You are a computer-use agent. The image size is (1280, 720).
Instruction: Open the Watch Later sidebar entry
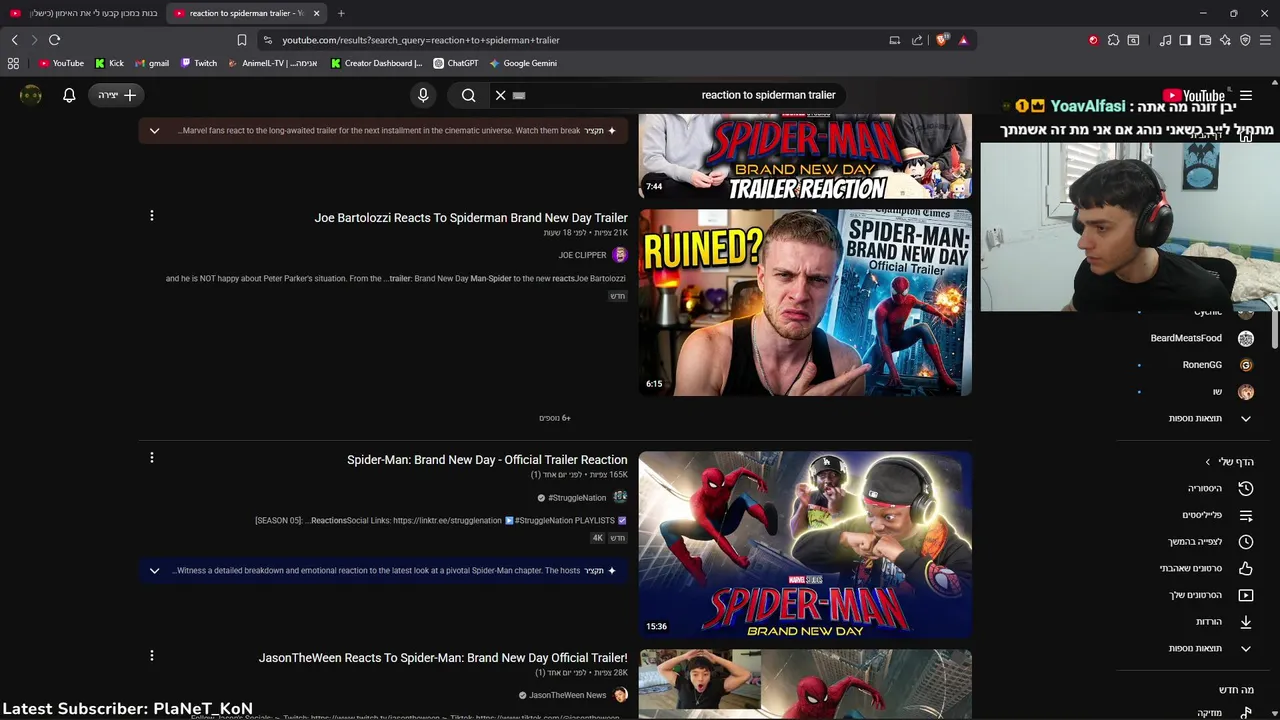click(x=1220, y=542)
